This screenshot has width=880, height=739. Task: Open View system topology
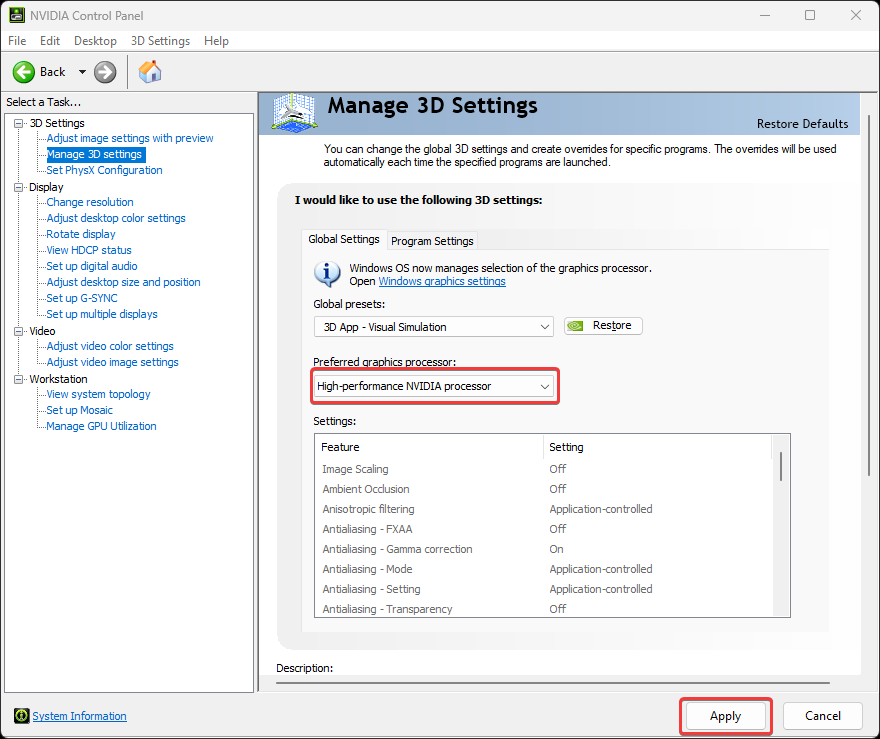coord(98,394)
